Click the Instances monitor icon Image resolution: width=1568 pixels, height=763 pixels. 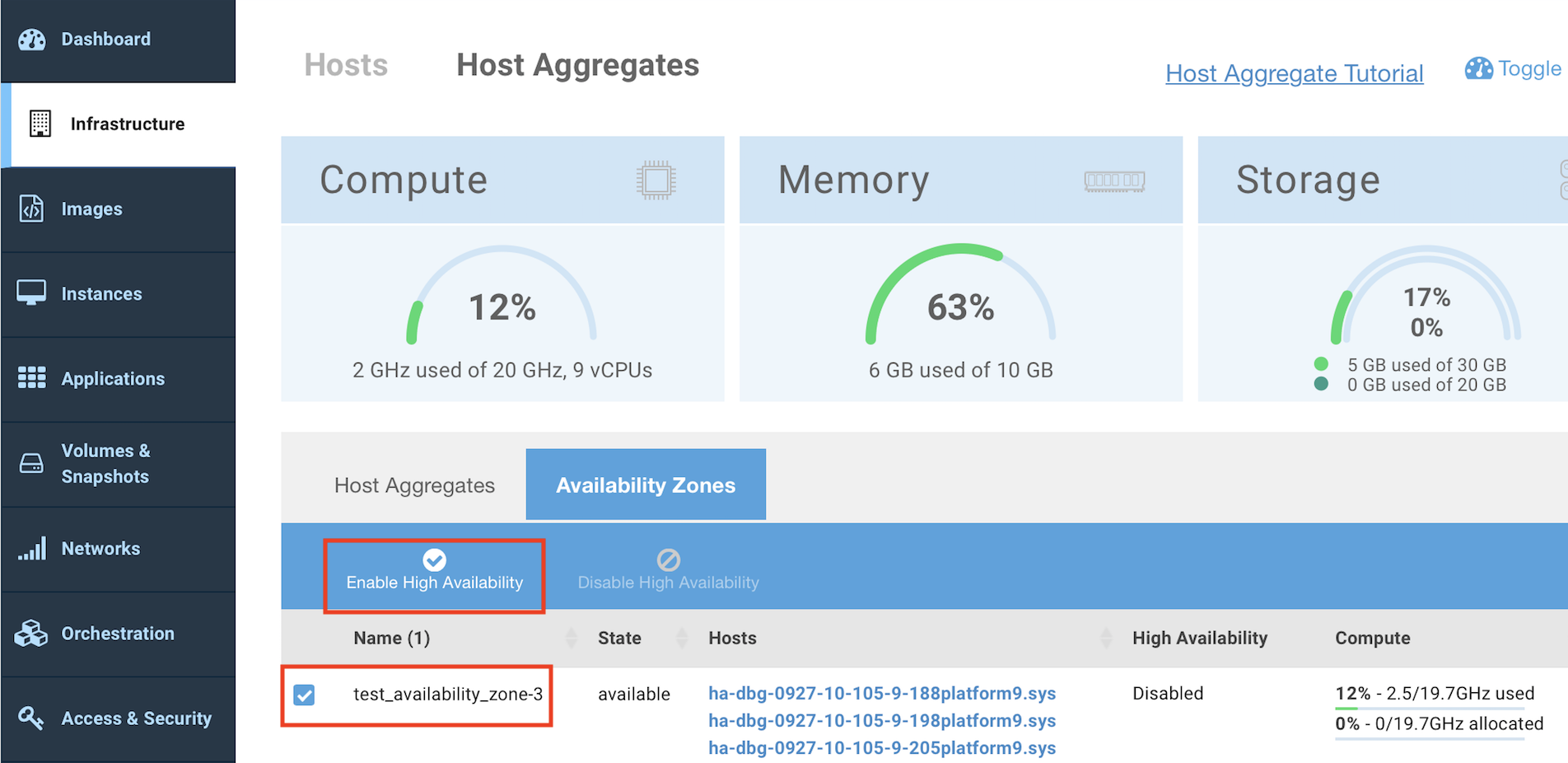click(31, 293)
